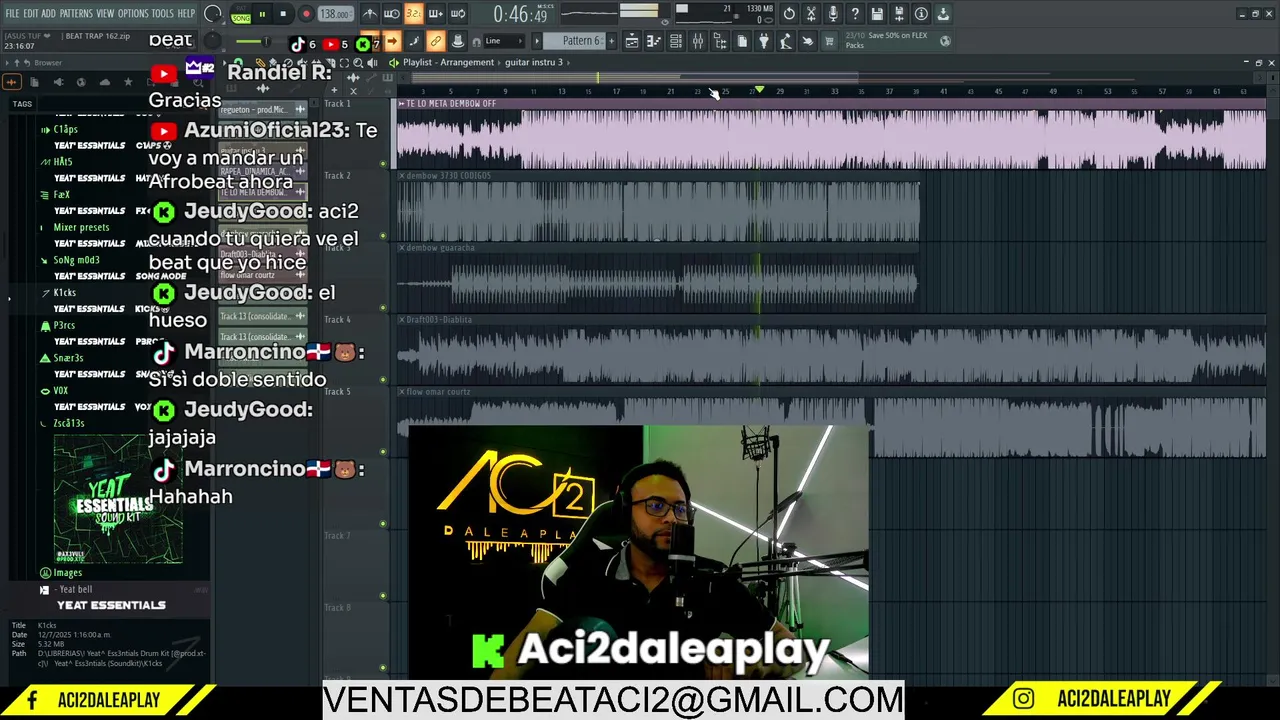
Task: Toggle multilink to controllers icon
Action: coord(436,41)
